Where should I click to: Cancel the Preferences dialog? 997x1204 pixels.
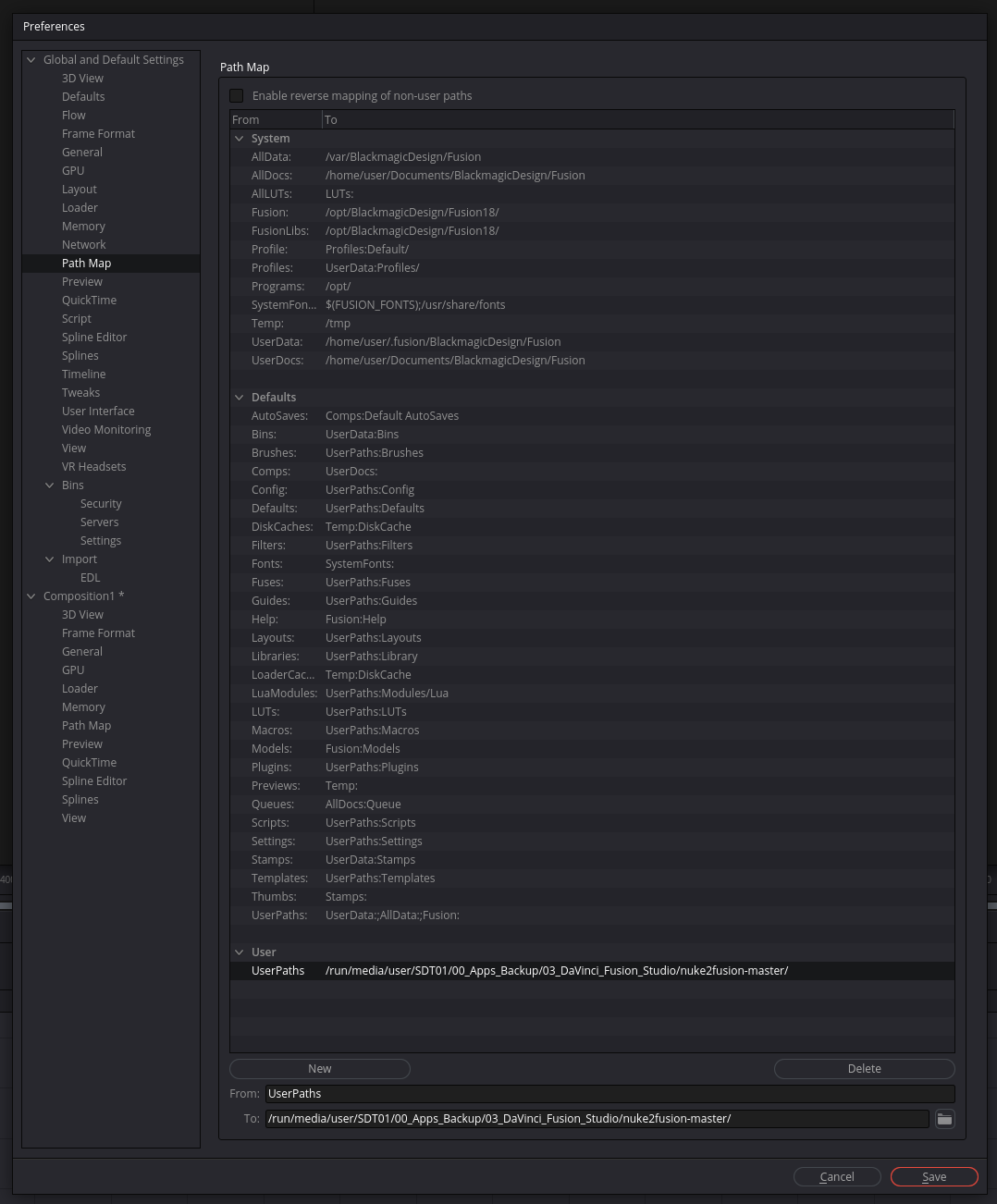(836, 1176)
